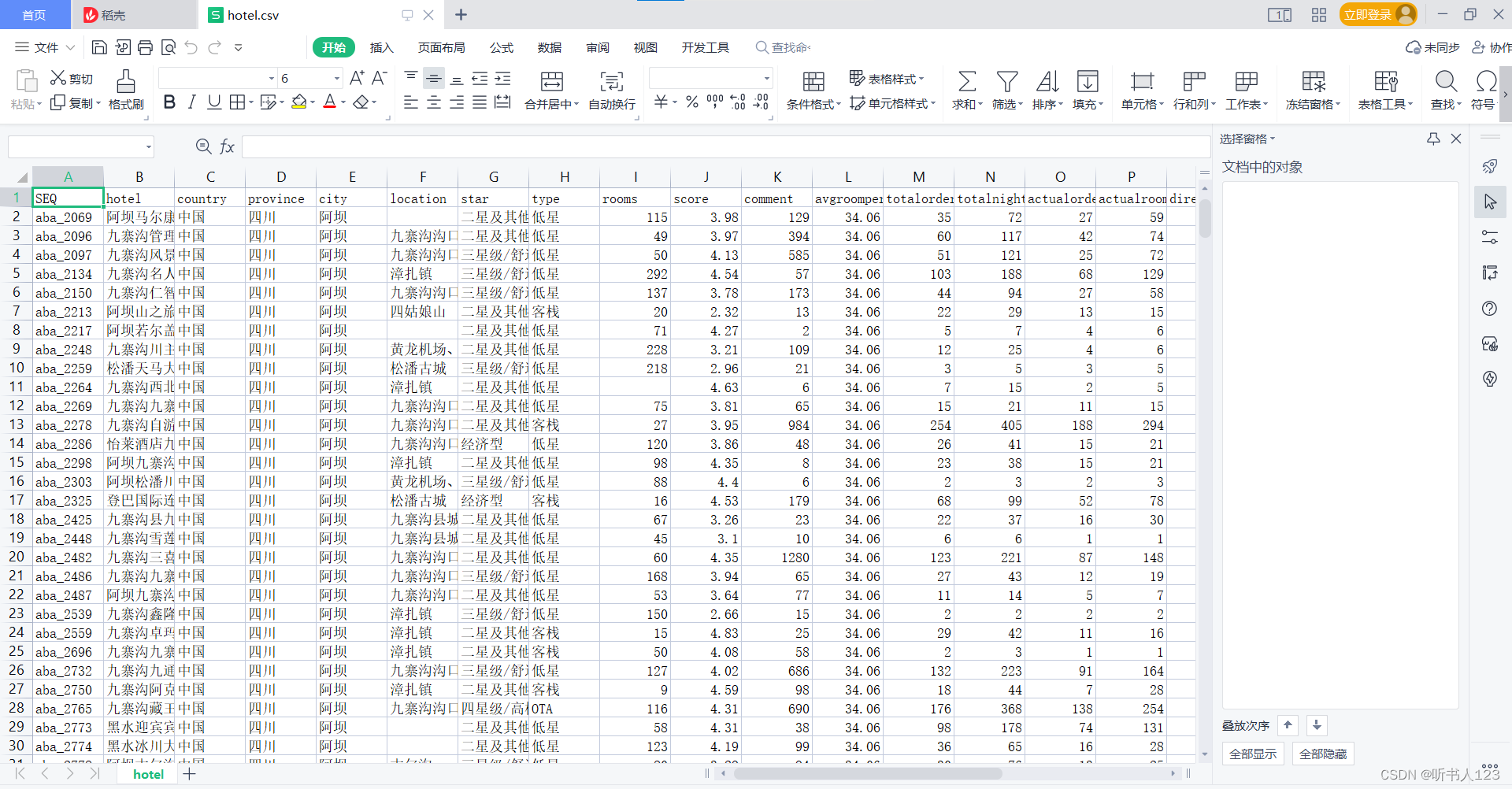Select the format painter tool

point(125,88)
